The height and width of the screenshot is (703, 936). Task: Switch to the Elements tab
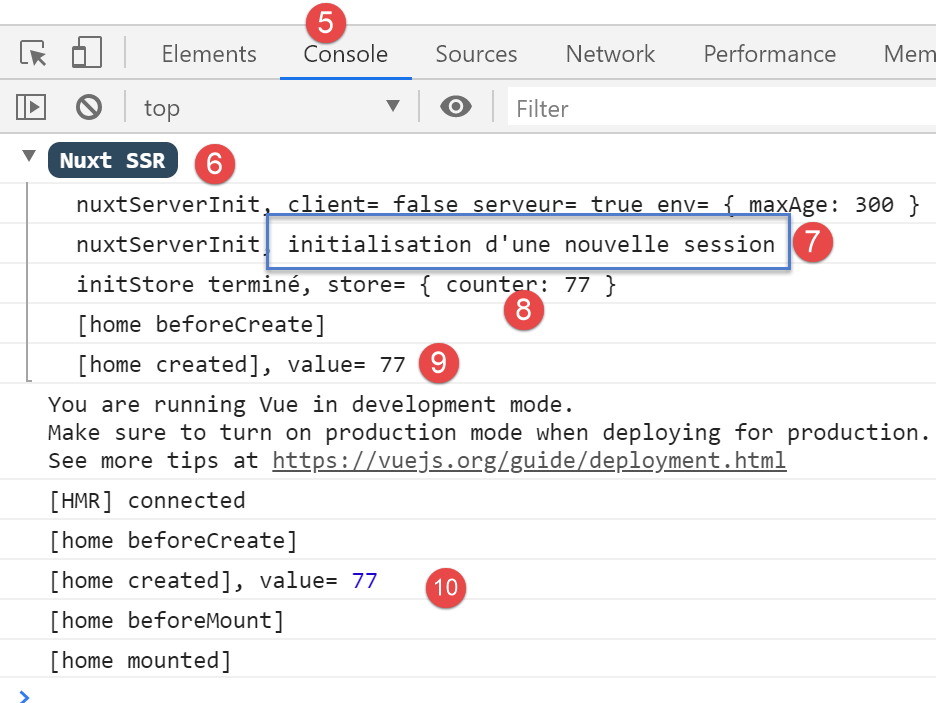coord(208,54)
